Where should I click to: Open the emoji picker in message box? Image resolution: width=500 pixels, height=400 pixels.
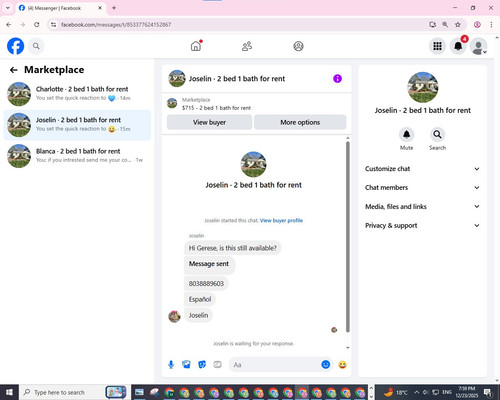tap(326, 365)
